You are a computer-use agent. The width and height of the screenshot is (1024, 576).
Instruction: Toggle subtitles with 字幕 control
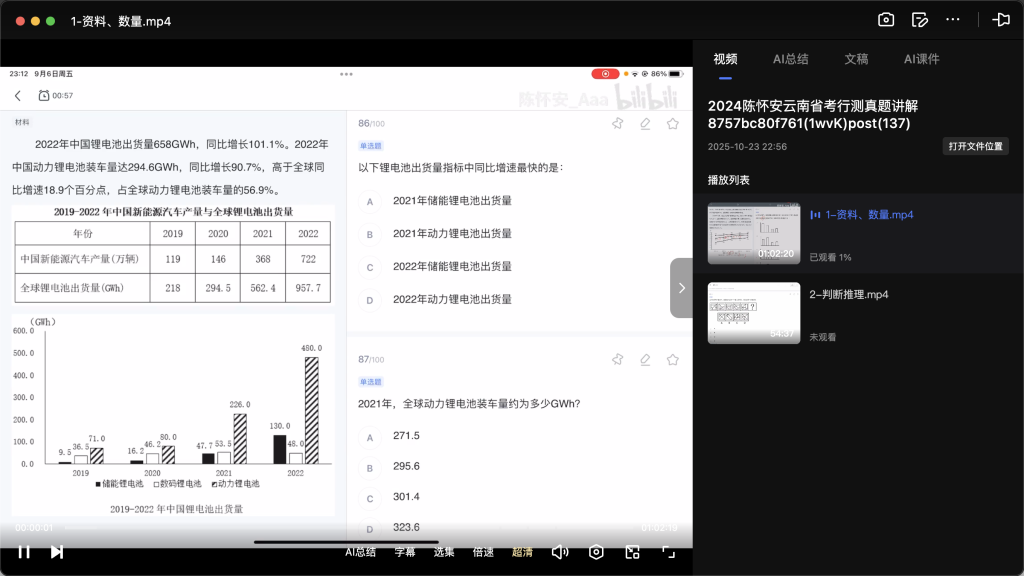404,551
